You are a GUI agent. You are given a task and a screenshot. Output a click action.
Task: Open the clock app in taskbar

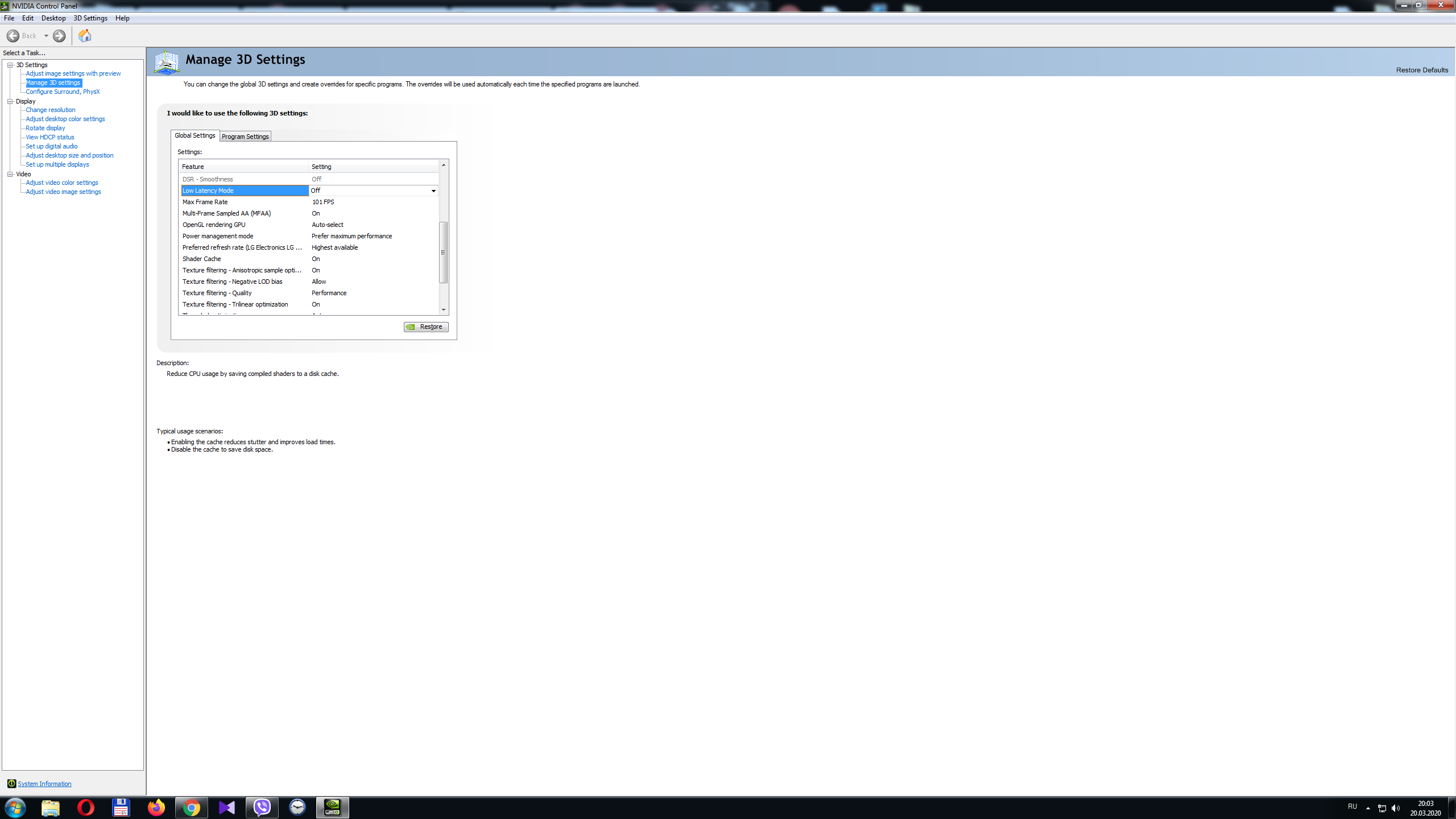click(297, 808)
